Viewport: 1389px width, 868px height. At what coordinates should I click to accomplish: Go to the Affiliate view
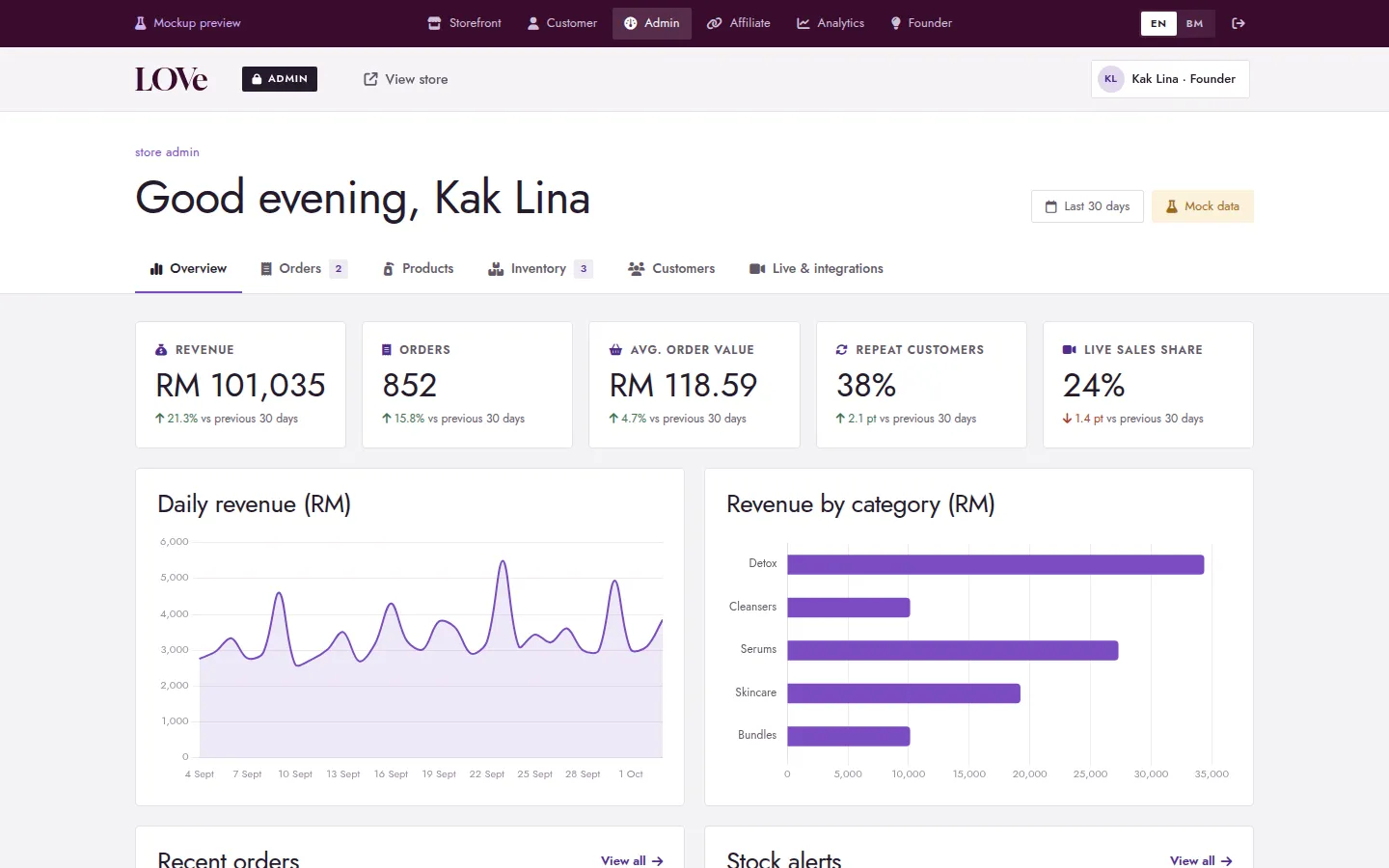(739, 23)
